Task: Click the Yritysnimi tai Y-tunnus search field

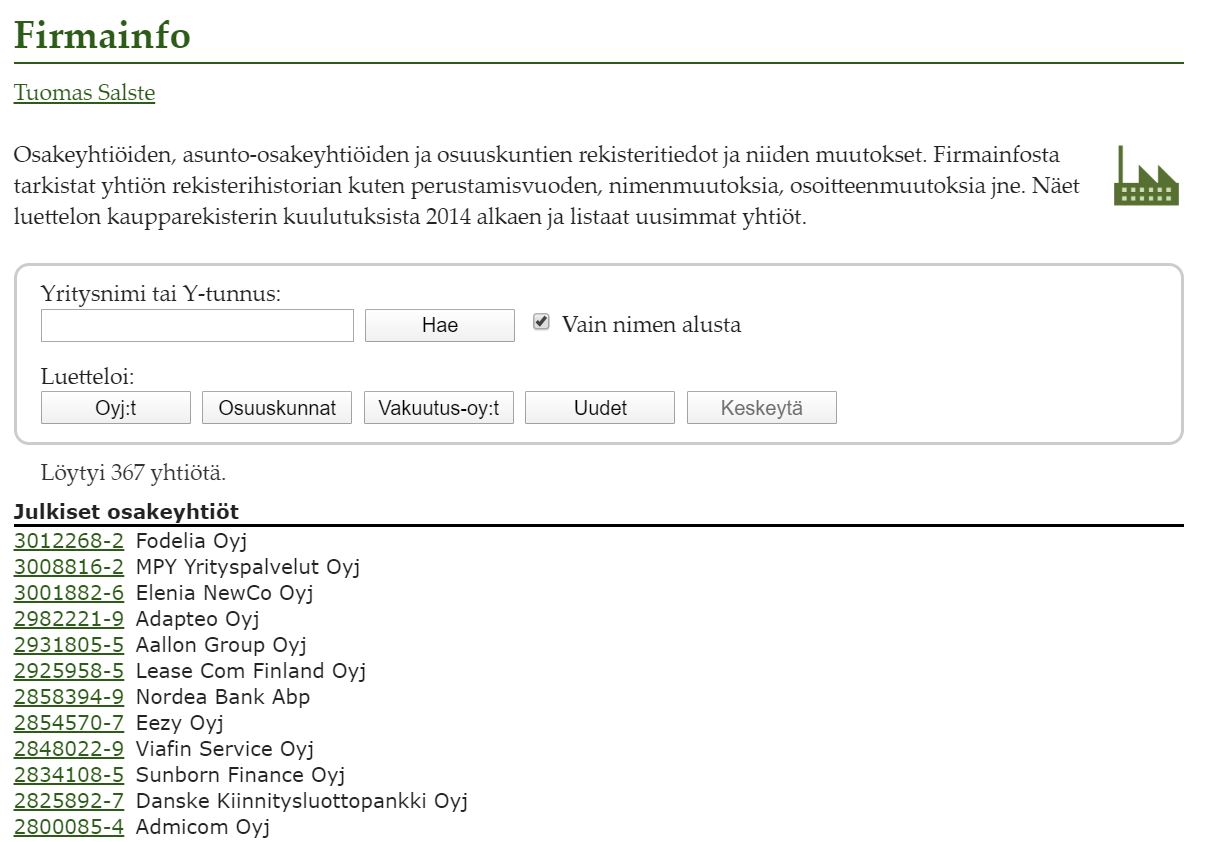Action: [197, 326]
